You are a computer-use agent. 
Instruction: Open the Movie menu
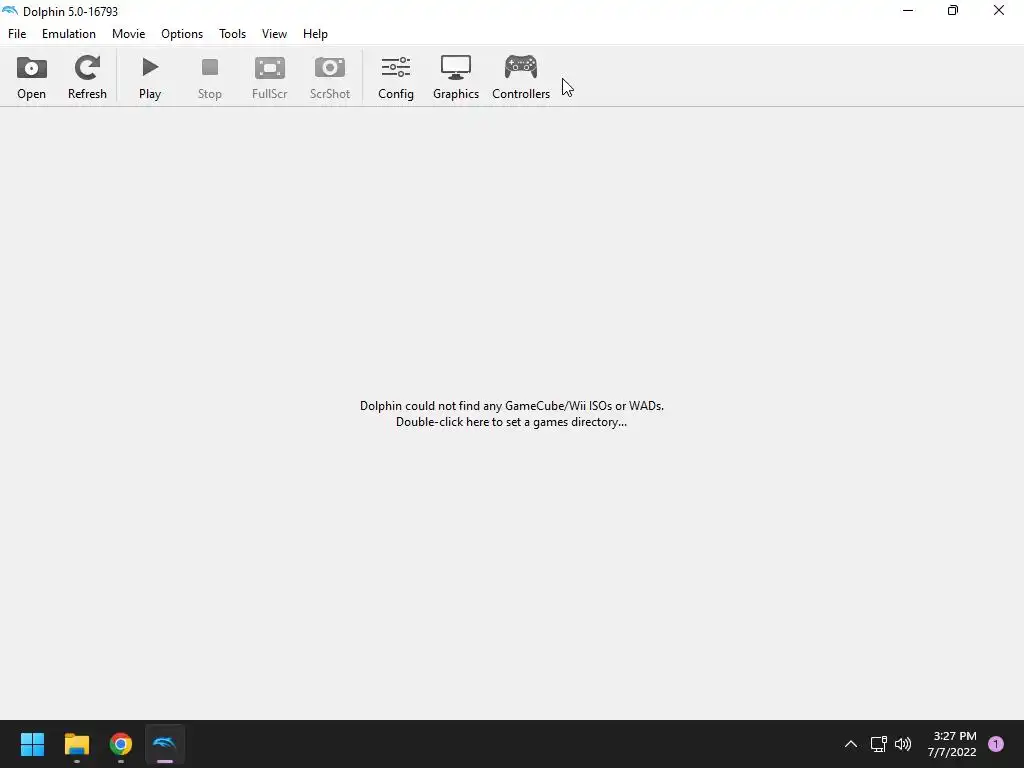point(129,34)
